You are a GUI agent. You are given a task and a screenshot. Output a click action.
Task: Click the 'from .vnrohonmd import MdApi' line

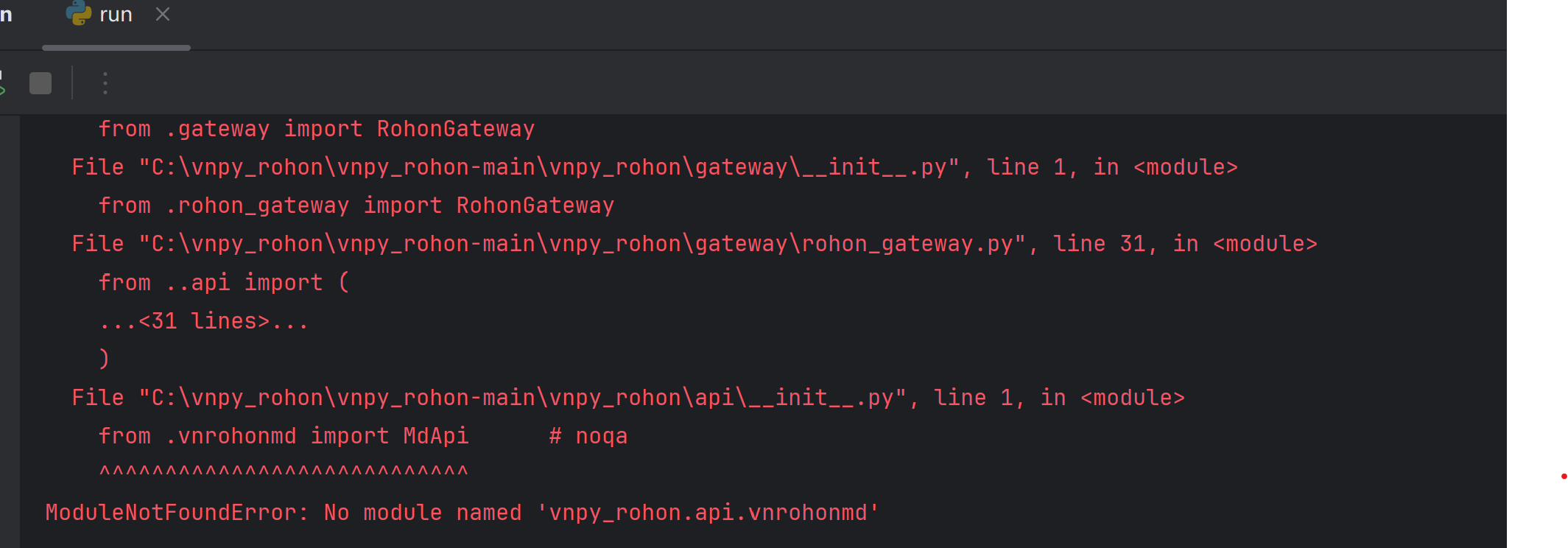[x=284, y=436]
